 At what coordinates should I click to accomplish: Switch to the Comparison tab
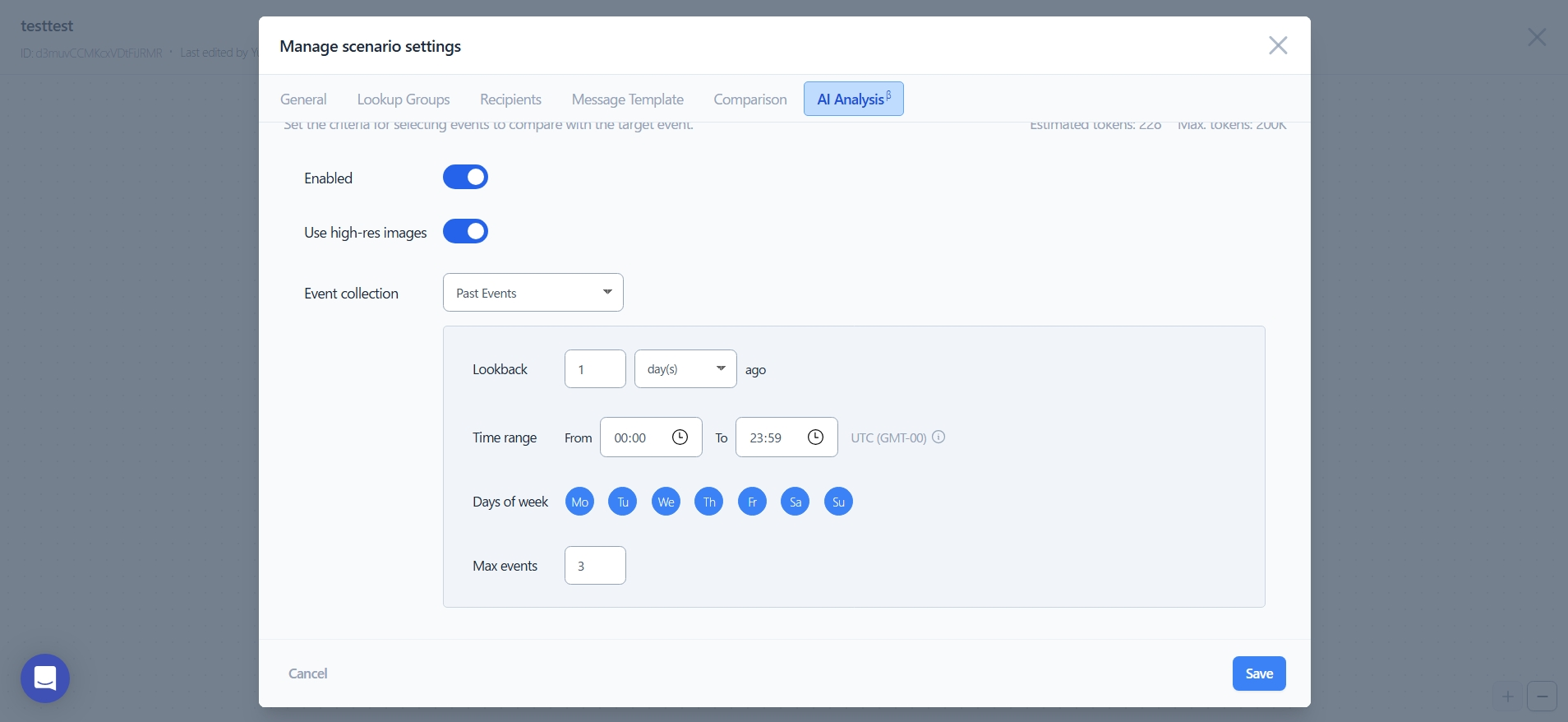[x=749, y=100]
